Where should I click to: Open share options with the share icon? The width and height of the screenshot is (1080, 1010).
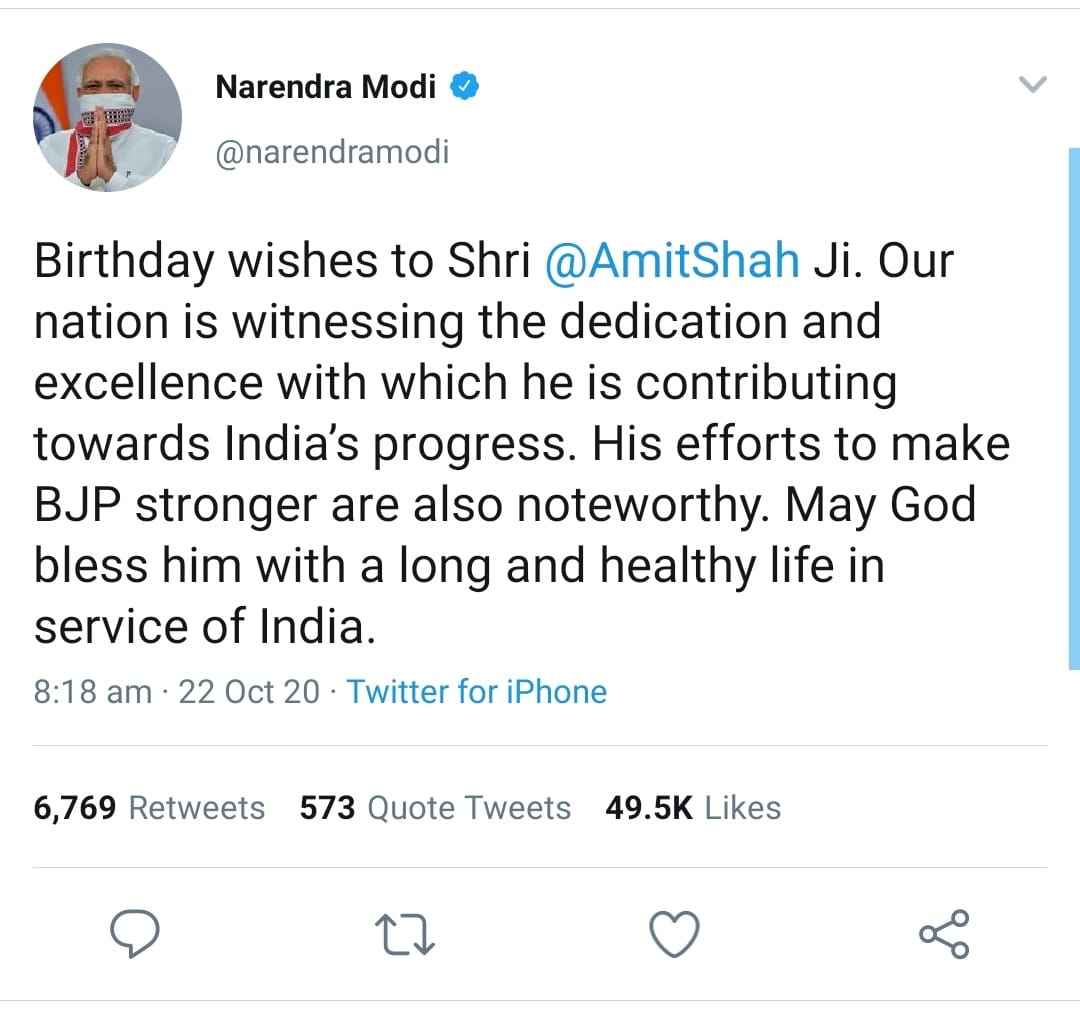pyautogui.click(x=943, y=934)
